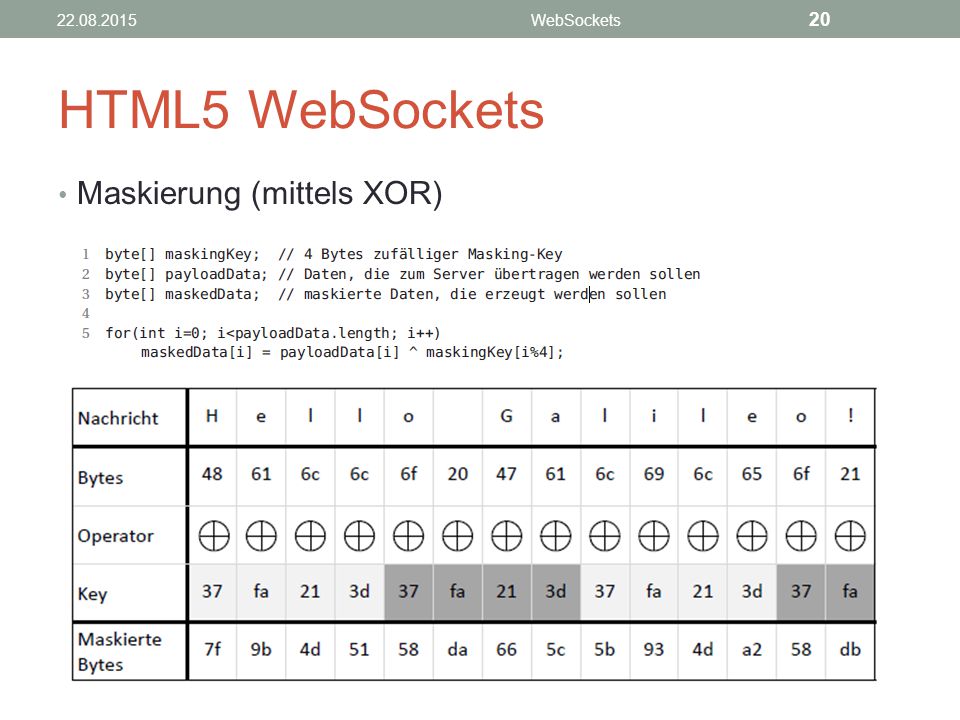Click key cell 3d above masked byte a2
960x720 pixels.
[752, 591]
